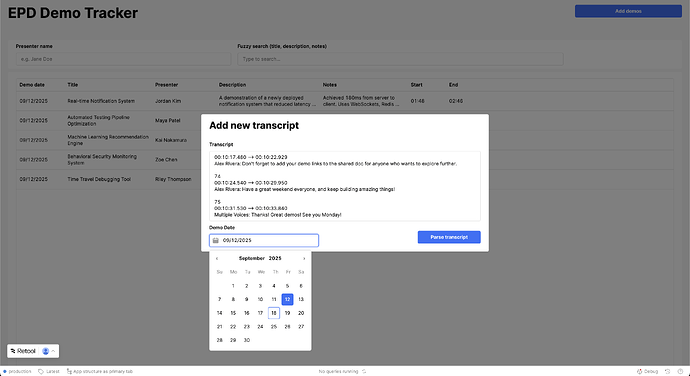
Task: Pick September 9 in calendar
Action: click(x=246, y=299)
